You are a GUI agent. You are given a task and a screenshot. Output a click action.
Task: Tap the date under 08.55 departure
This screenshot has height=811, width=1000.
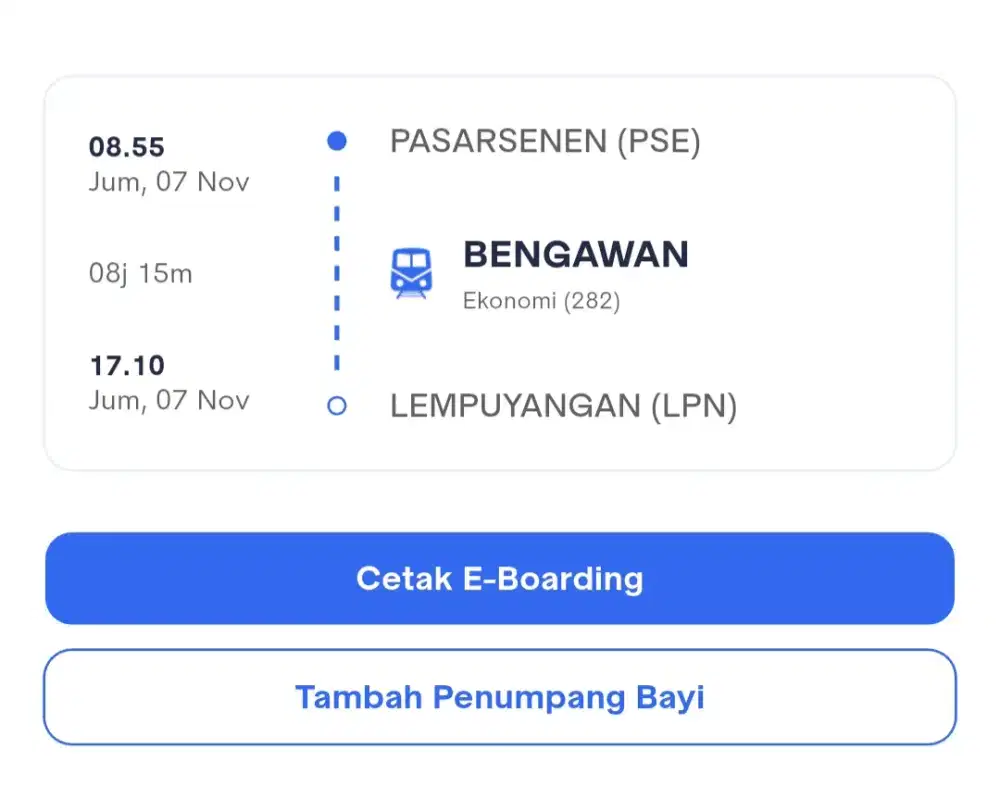(x=169, y=182)
